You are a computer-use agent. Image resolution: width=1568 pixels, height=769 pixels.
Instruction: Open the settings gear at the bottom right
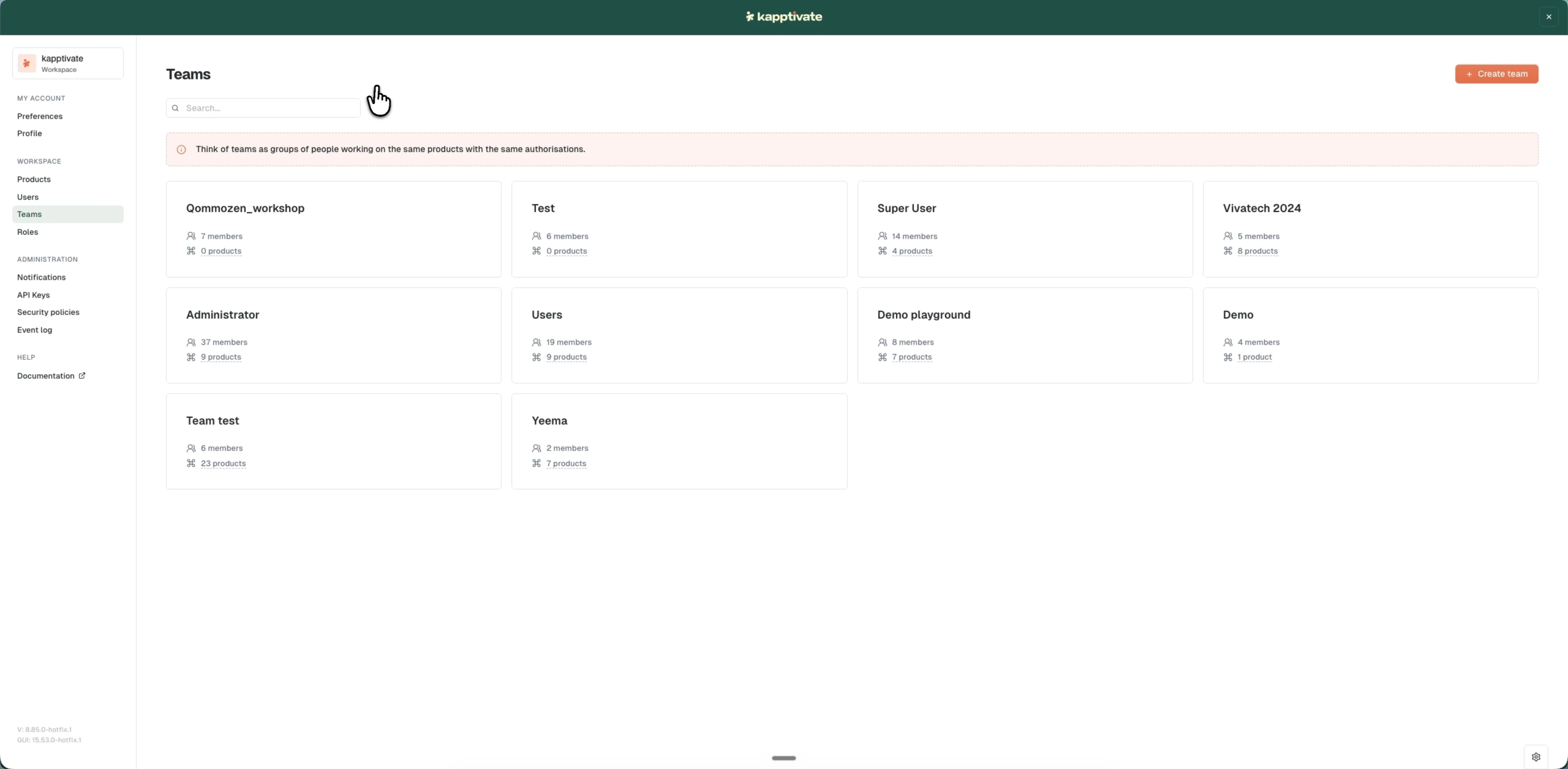tap(1536, 757)
